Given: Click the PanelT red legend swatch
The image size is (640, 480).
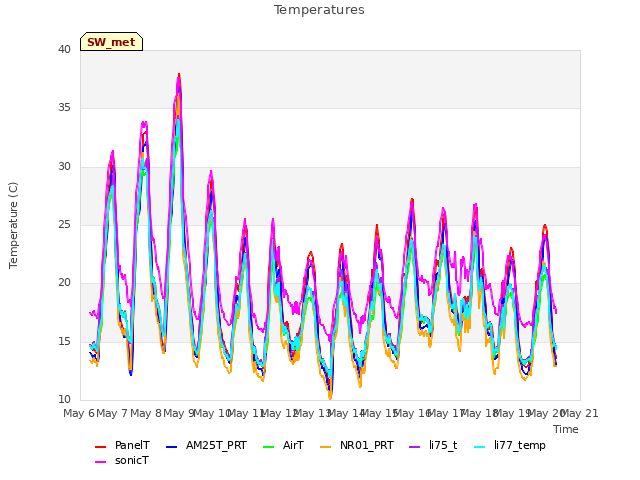Looking at the screenshot, I should 100,447.
